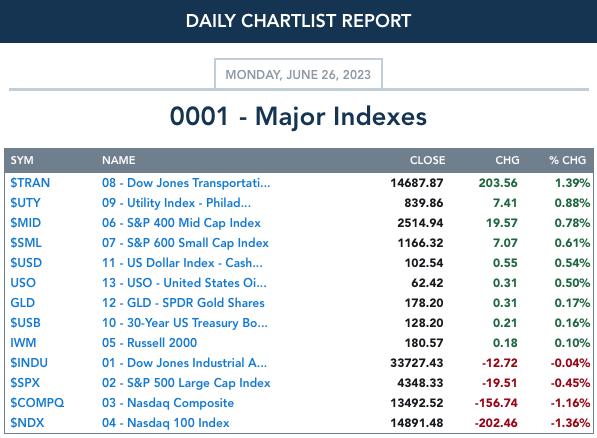Image resolution: width=597 pixels, height=438 pixels.
Task: Click the $MID ticker symbol
Action: [x=26, y=223]
